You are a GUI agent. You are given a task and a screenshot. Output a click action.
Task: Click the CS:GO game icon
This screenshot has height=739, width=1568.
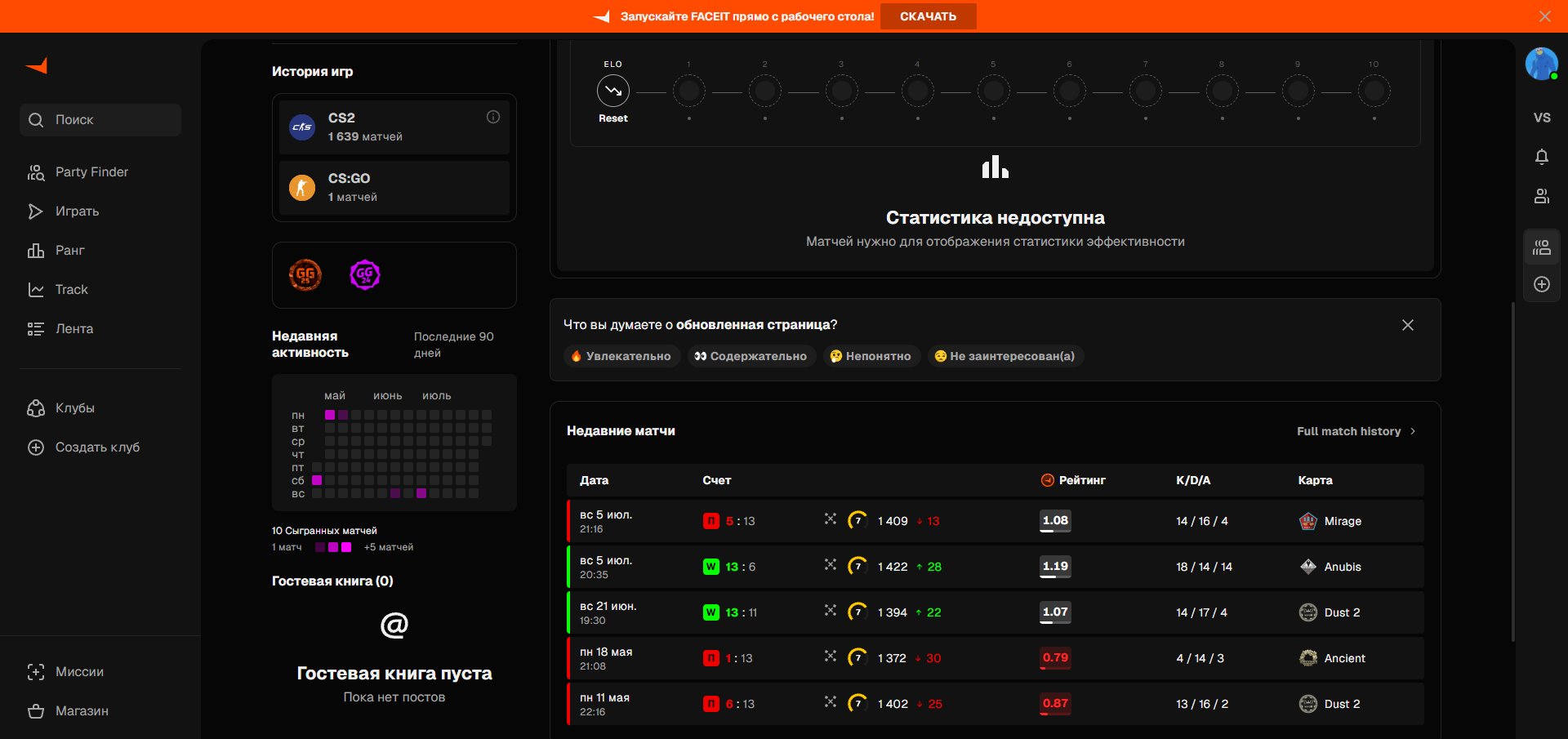tap(302, 188)
